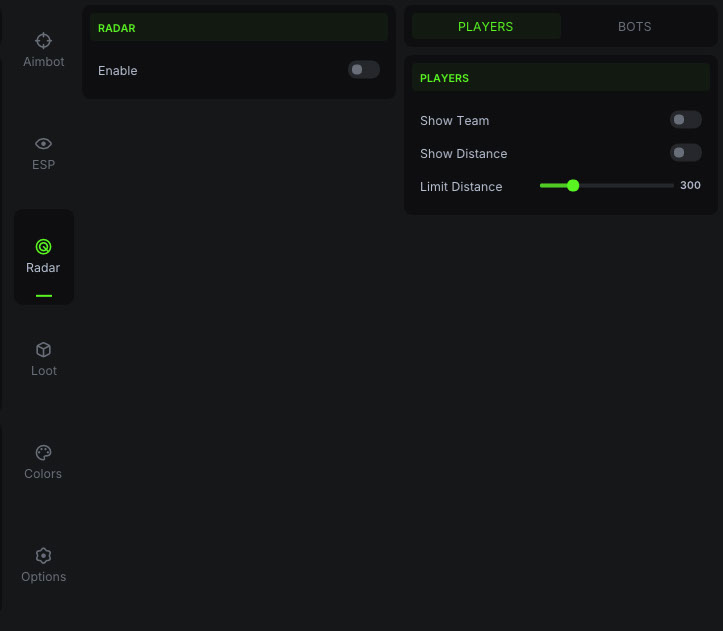
Task: Toggle the Radar Enable switch
Action: coord(363,70)
